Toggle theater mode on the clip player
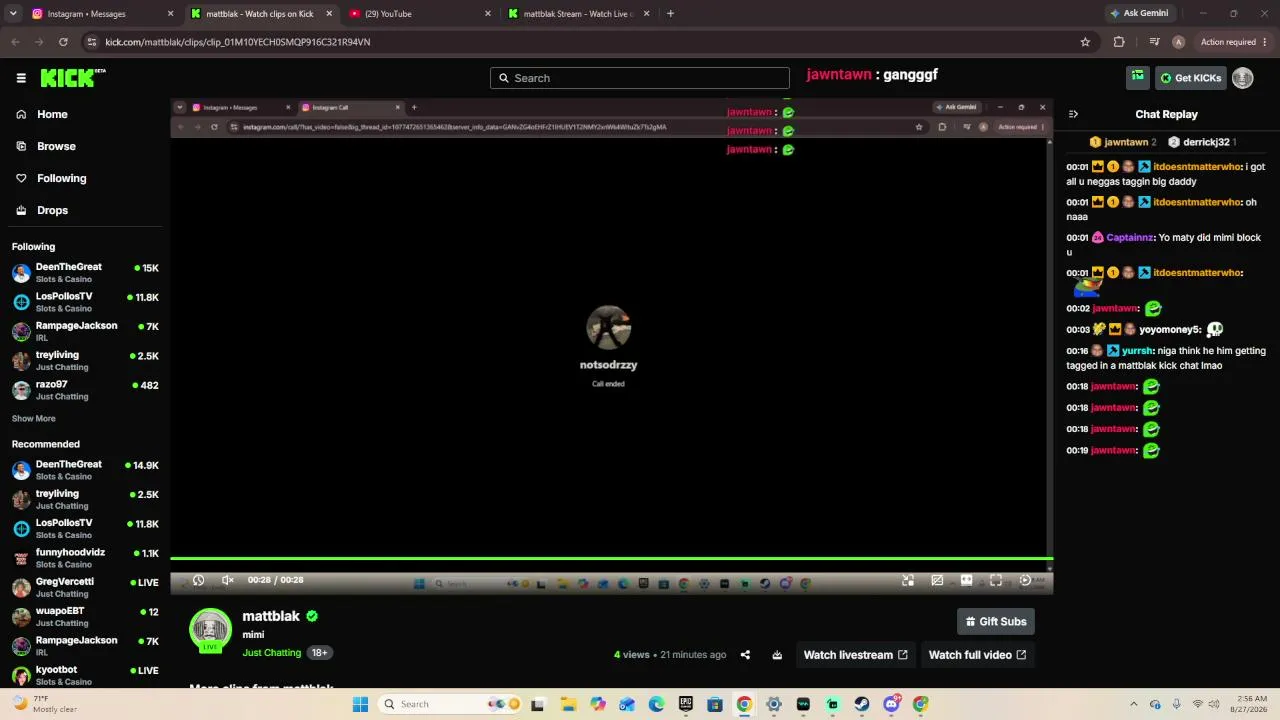The width and height of the screenshot is (1280, 720). pyautogui.click(x=966, y=580)
